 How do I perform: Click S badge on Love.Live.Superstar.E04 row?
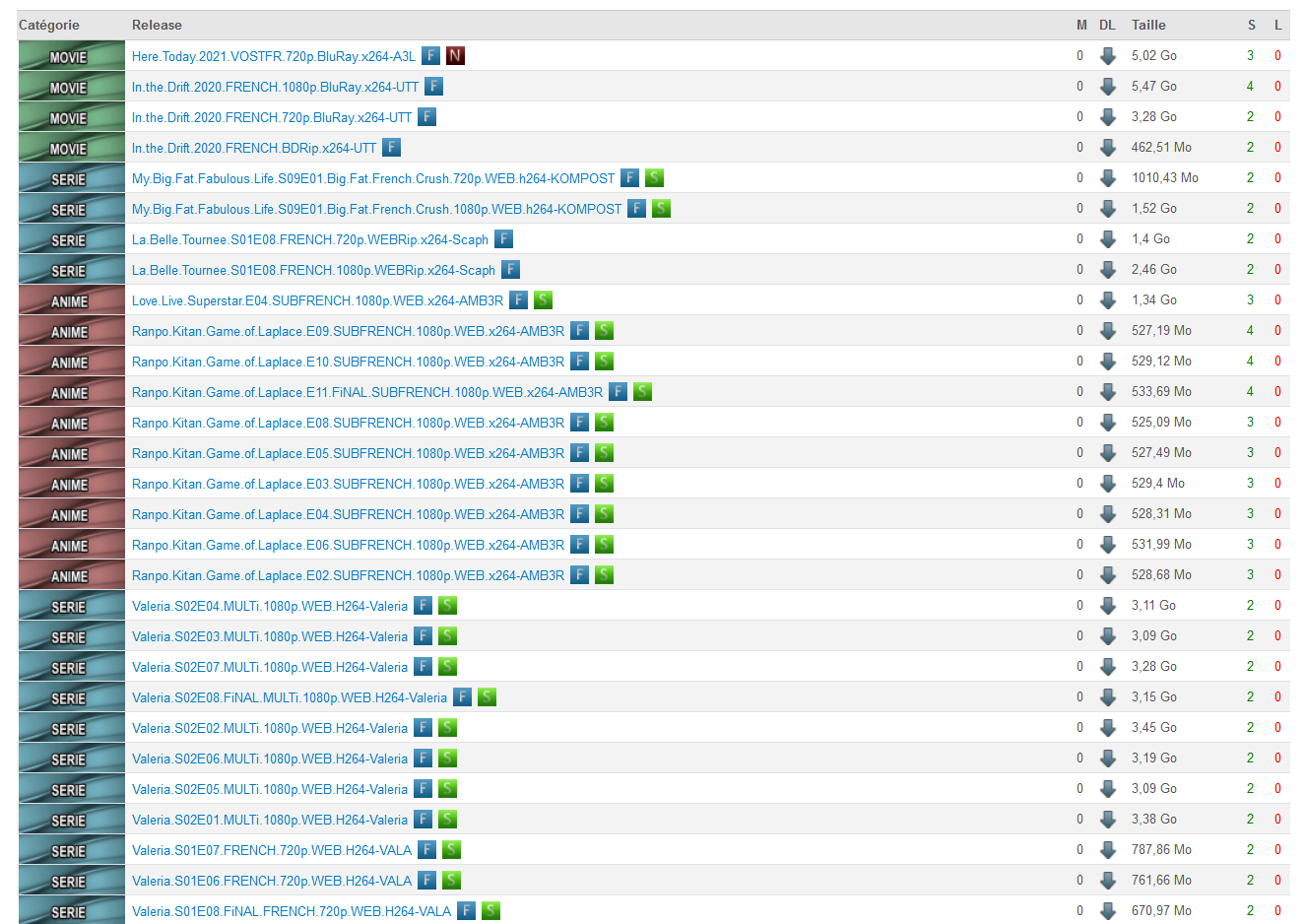[x=543, y=300]
